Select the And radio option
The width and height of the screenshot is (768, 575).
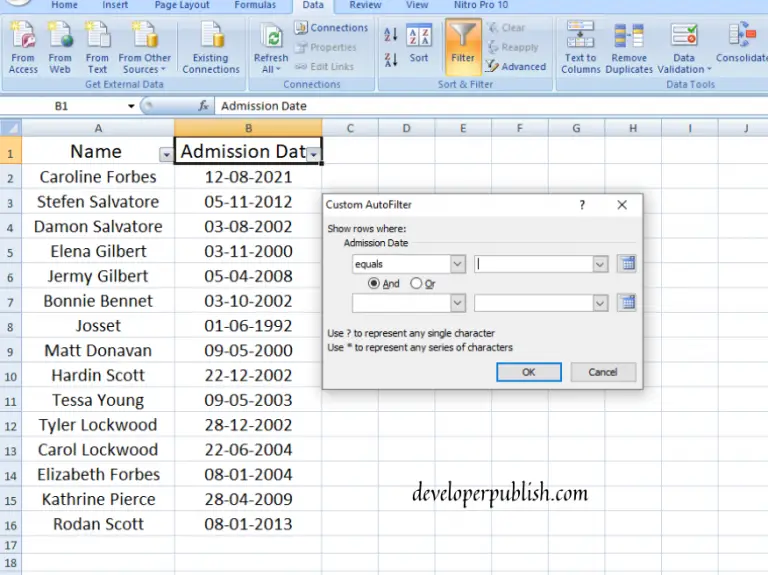point(384,284)
